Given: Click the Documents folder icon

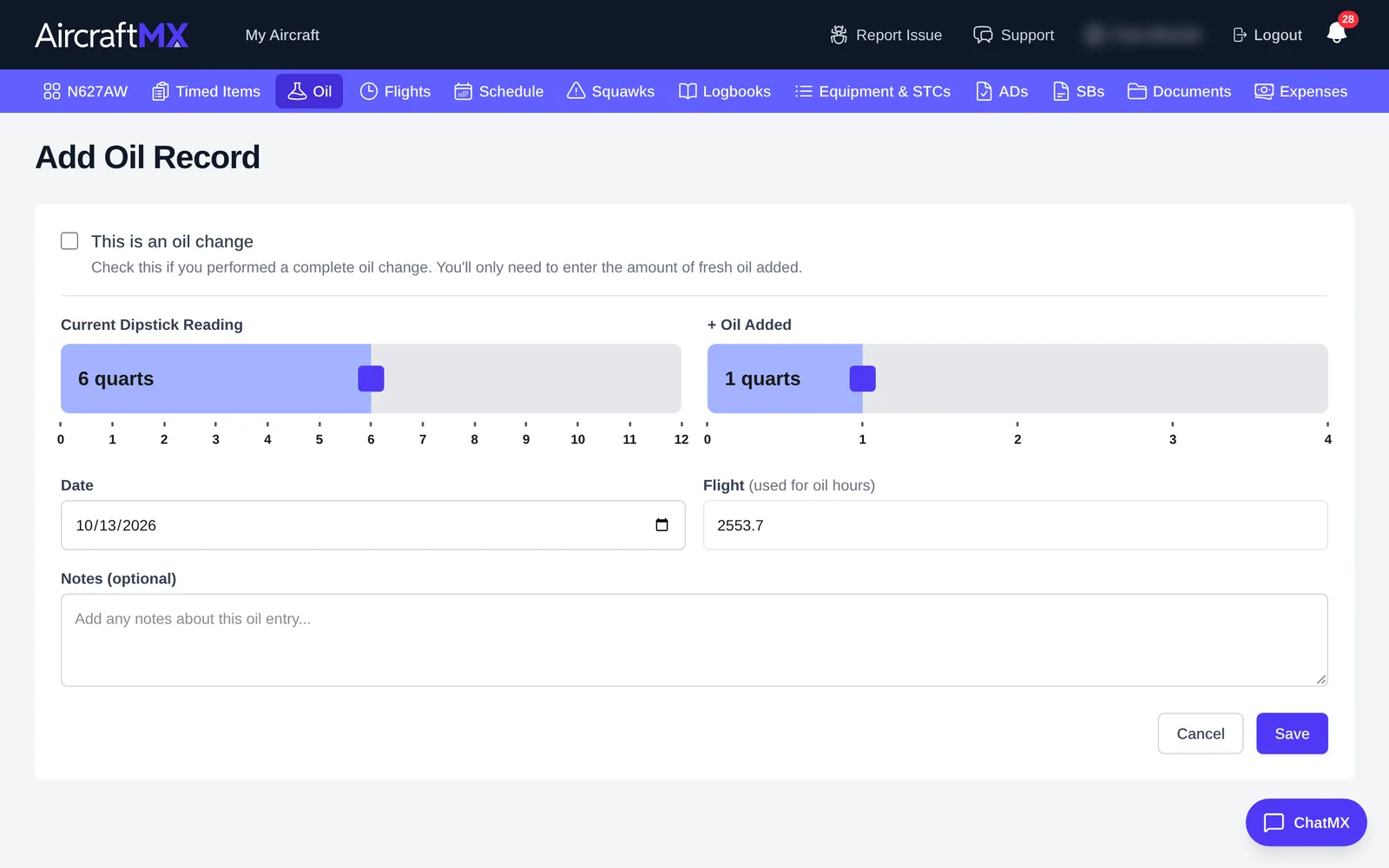Looking at the screenshot, I should pos(1137,91).
